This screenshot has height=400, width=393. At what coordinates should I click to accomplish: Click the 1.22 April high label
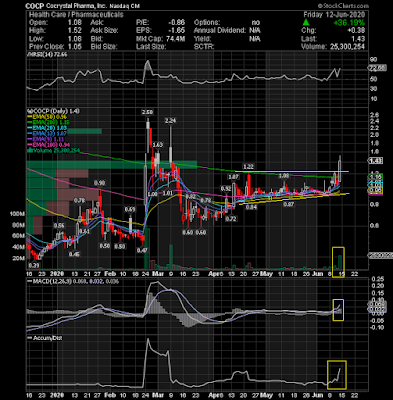click(248, 166)
